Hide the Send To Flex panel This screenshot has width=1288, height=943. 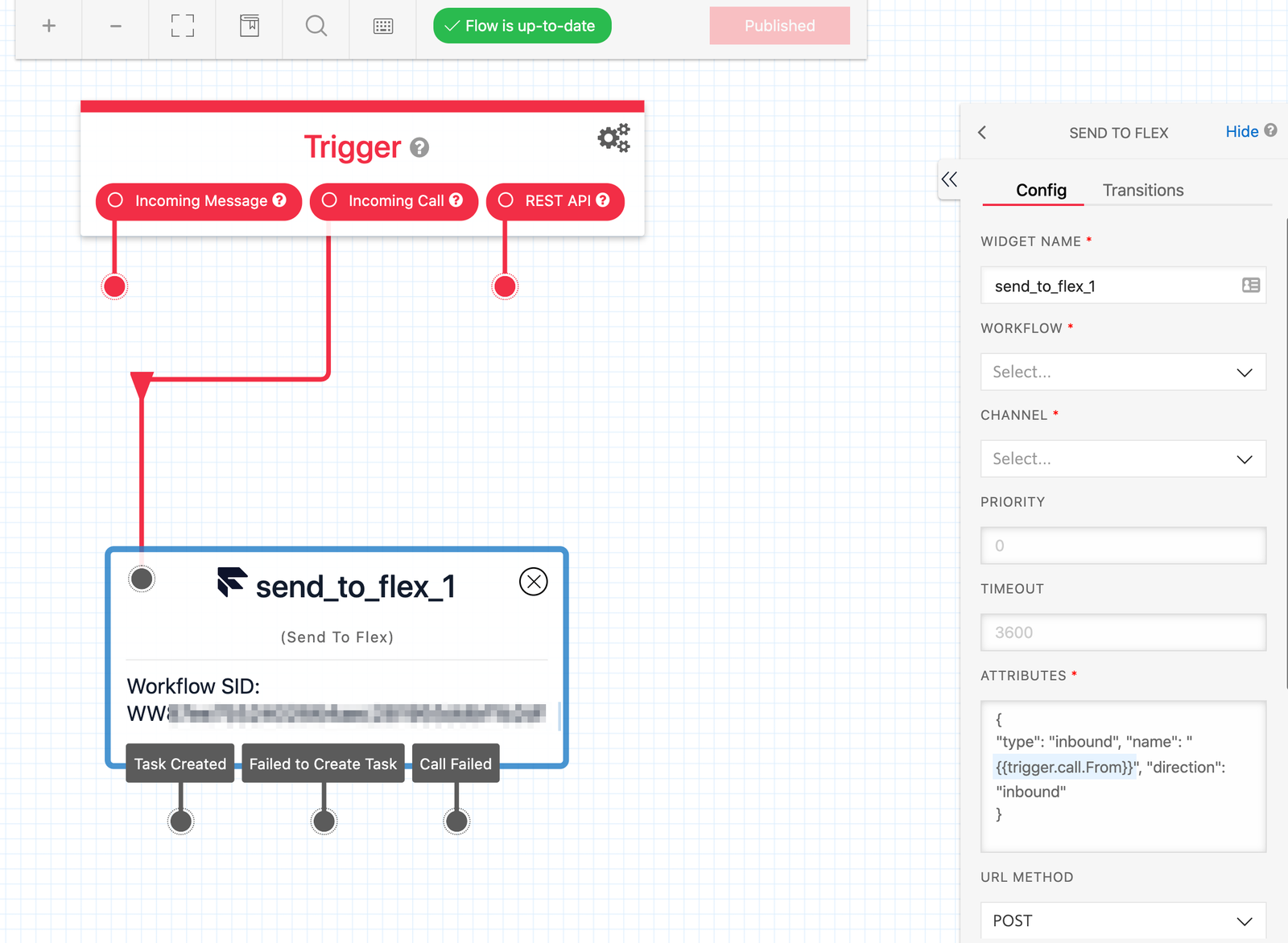point(1241,131)
